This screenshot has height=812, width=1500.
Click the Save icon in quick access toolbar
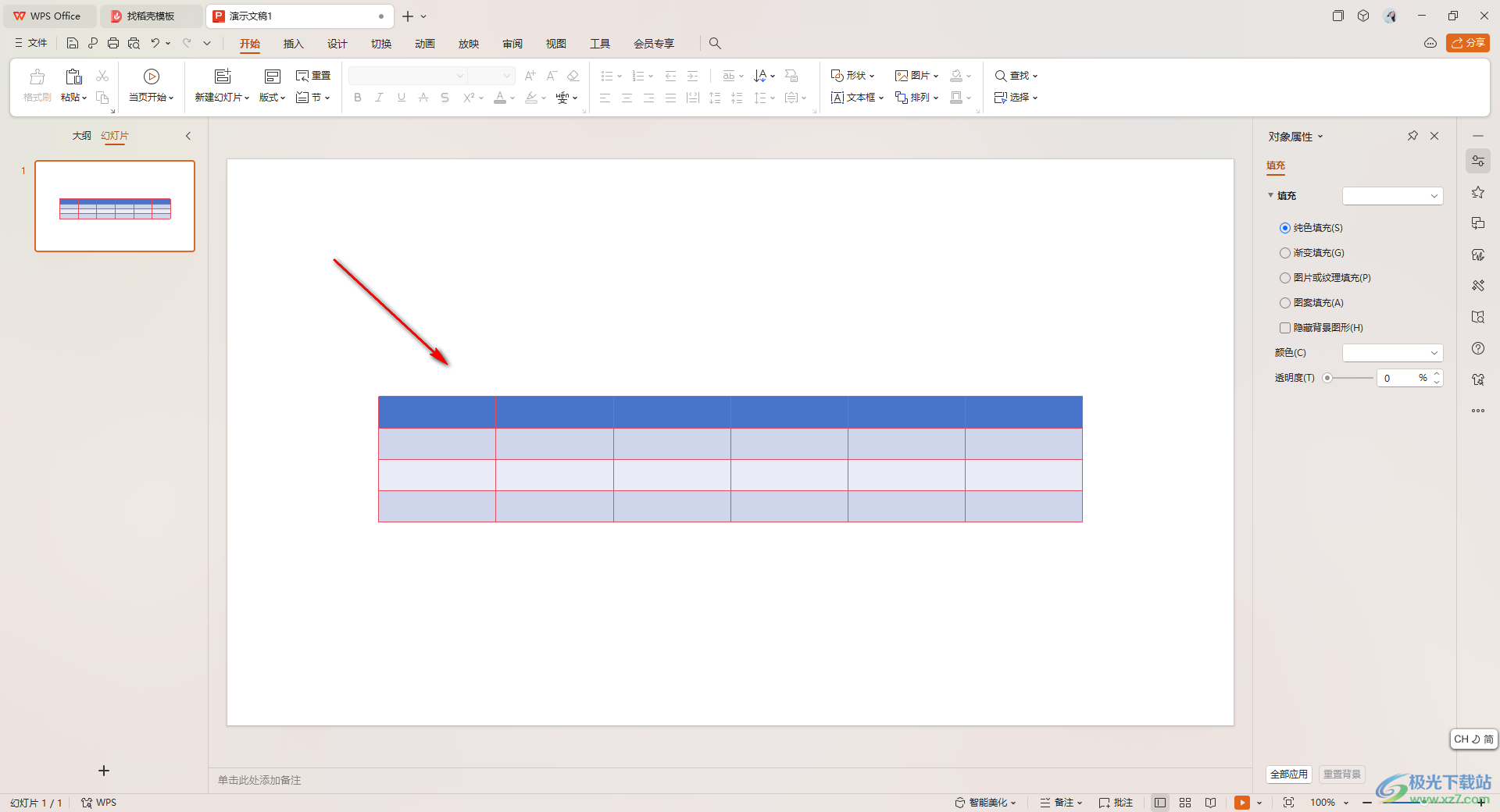tap(73, 43)
